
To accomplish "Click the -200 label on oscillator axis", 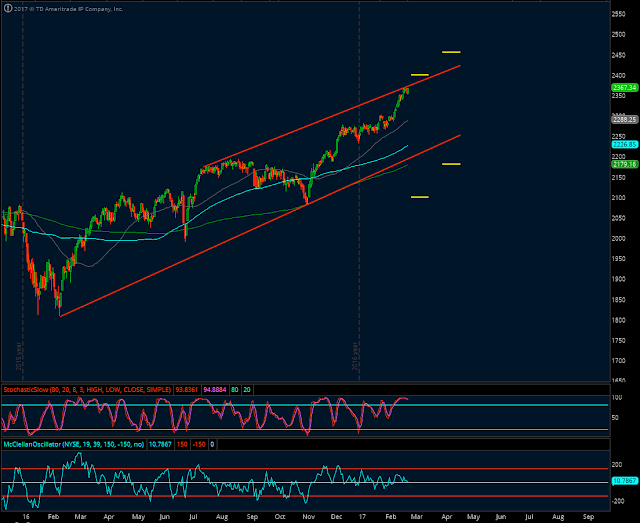I will tap(617, 501).
